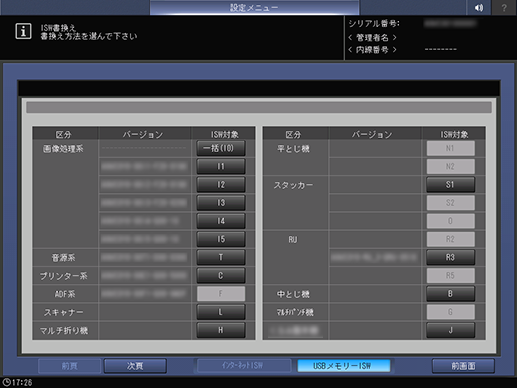The width and height of the screenshot is (517, 388).
Task: Choose the T button for 音源系
Action: (221, 257)
